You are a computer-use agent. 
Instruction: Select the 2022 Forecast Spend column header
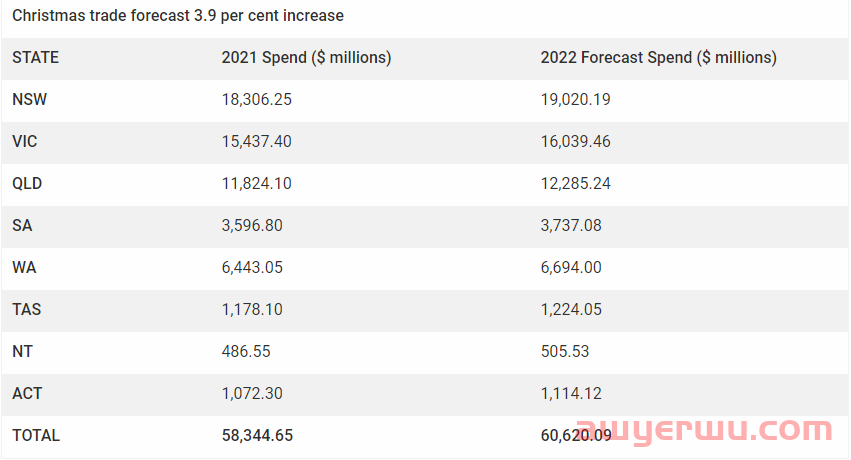[658, 58]
